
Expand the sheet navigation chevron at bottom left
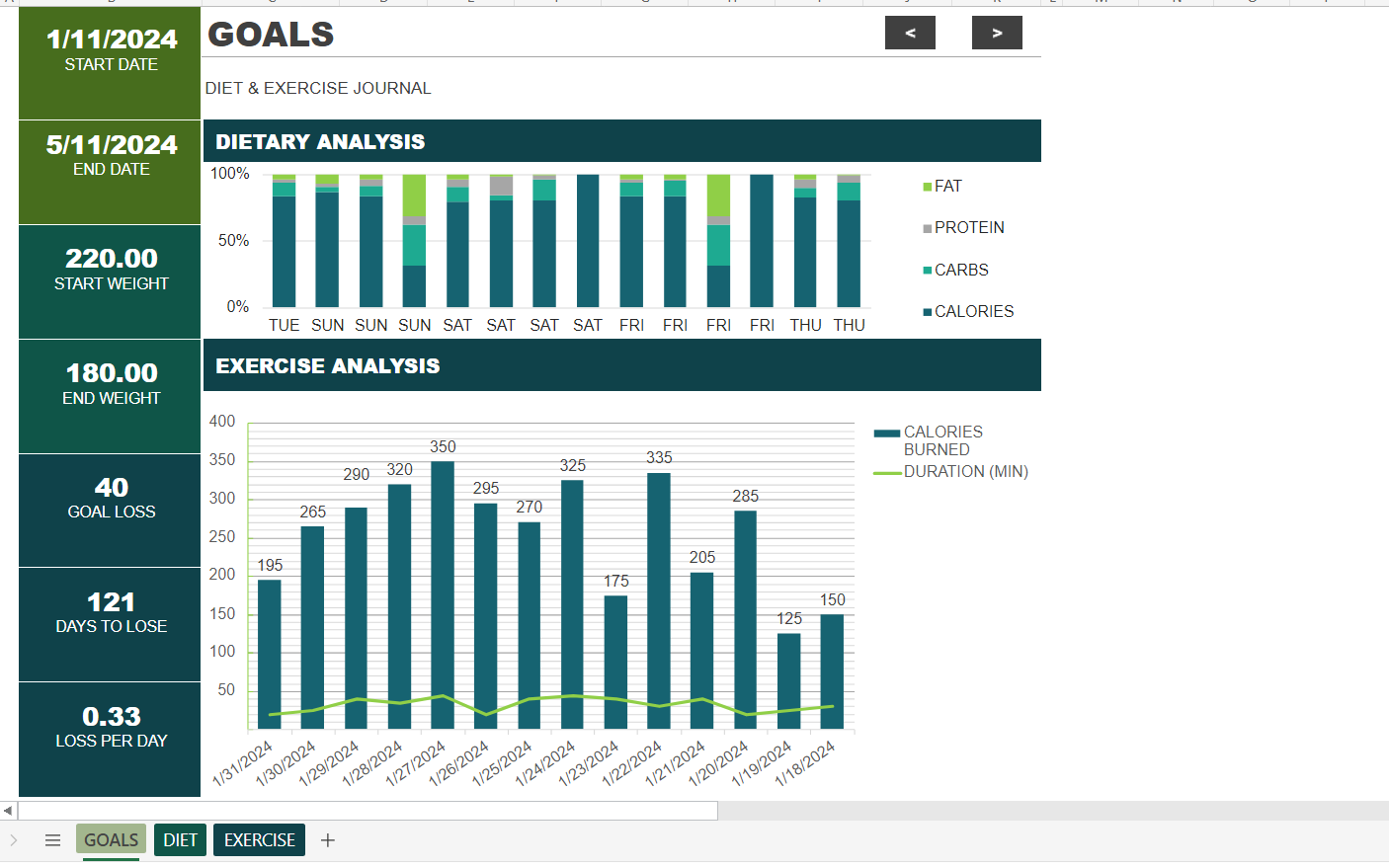(x=16, y=839)
